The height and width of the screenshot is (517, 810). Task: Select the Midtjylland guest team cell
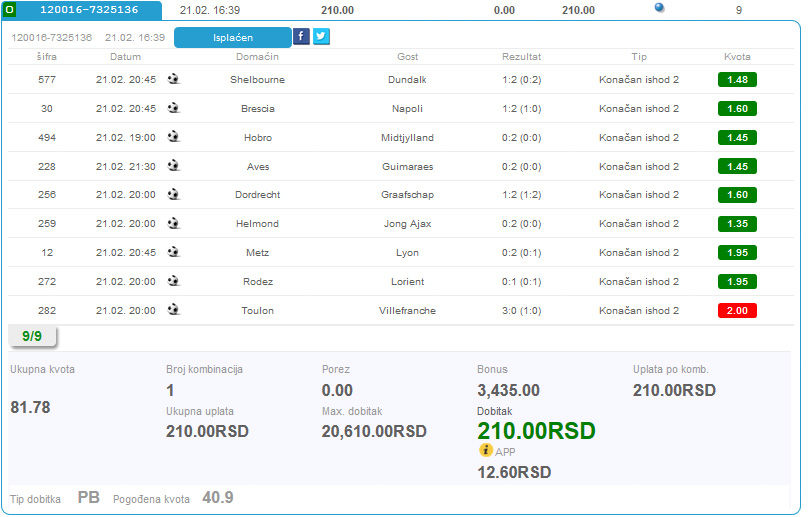408,137
